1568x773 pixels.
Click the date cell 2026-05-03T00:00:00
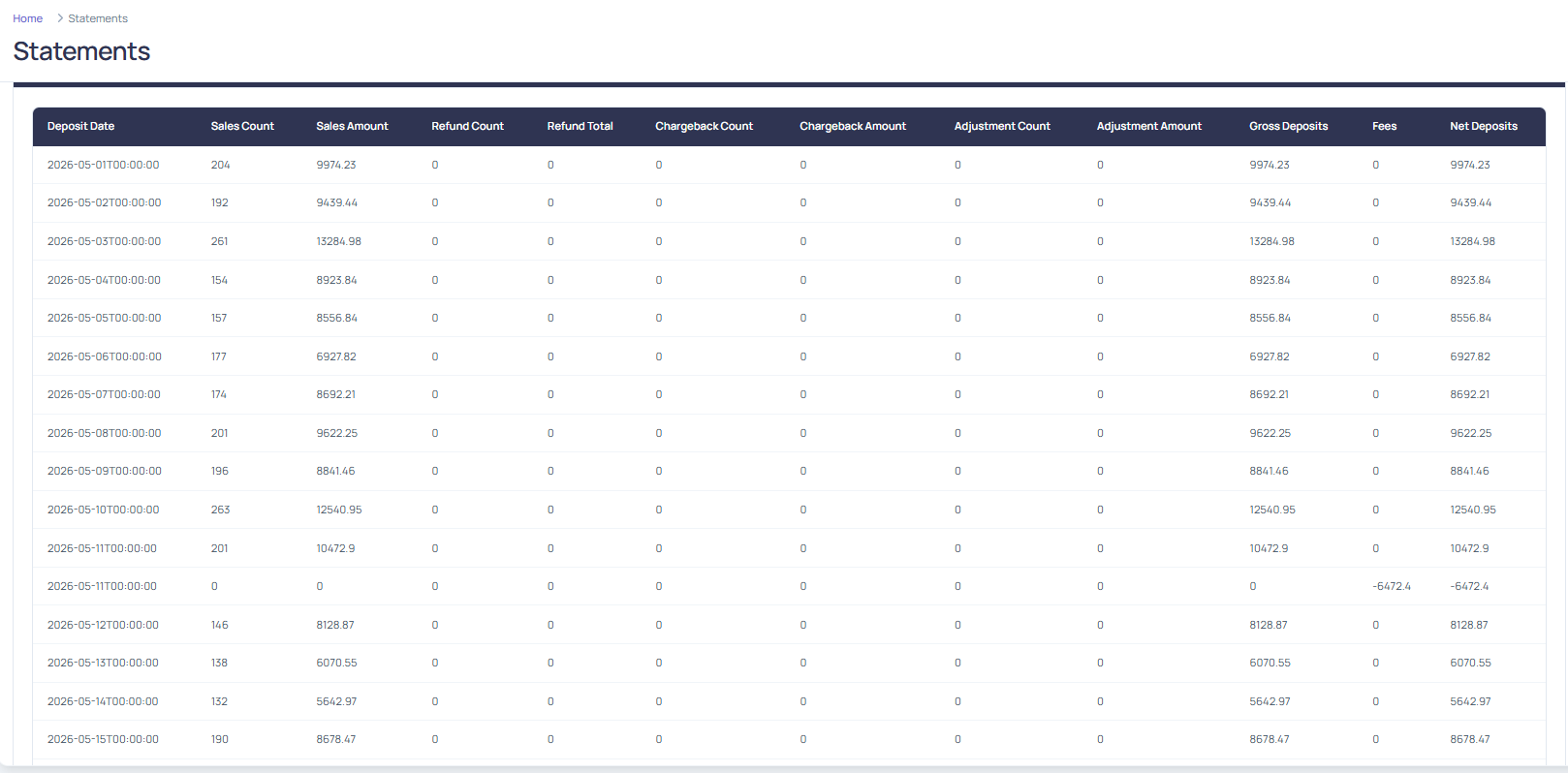click(x=105, y=241)
